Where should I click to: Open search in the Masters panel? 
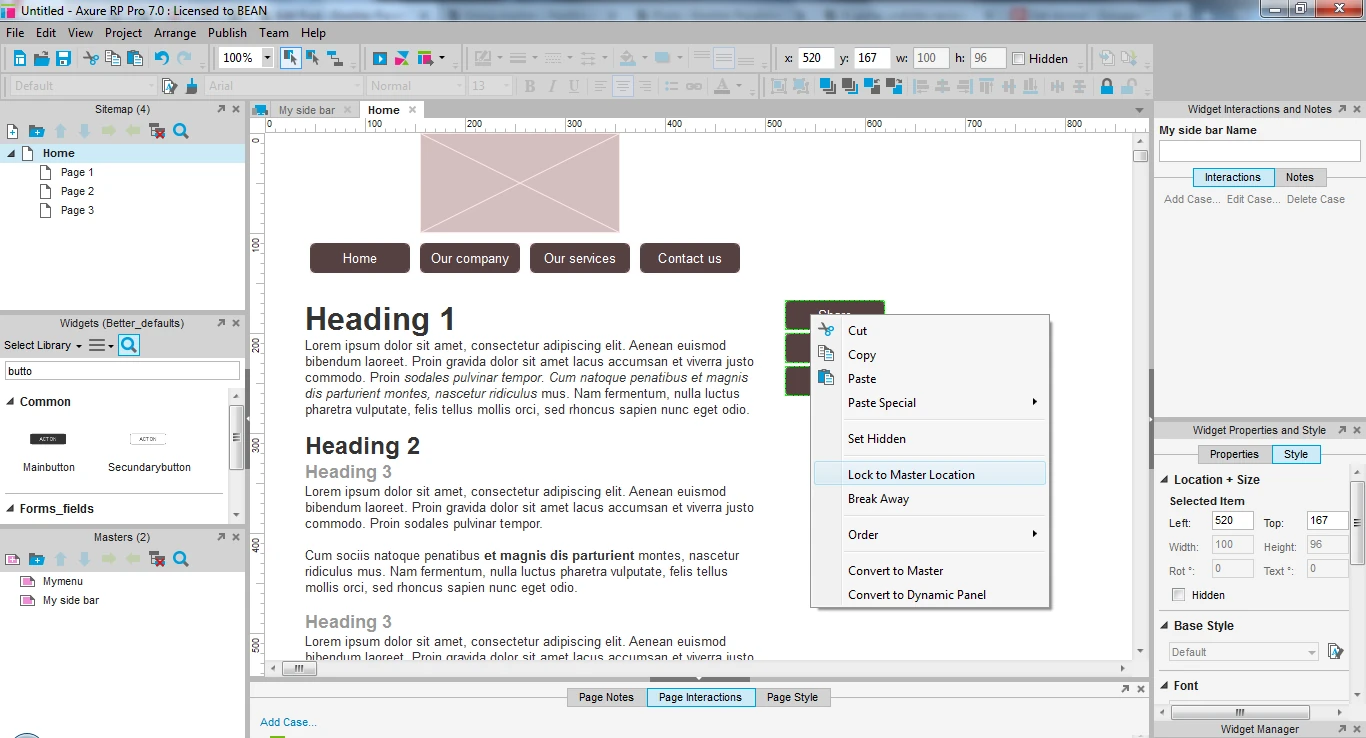[x=181, y=559]
